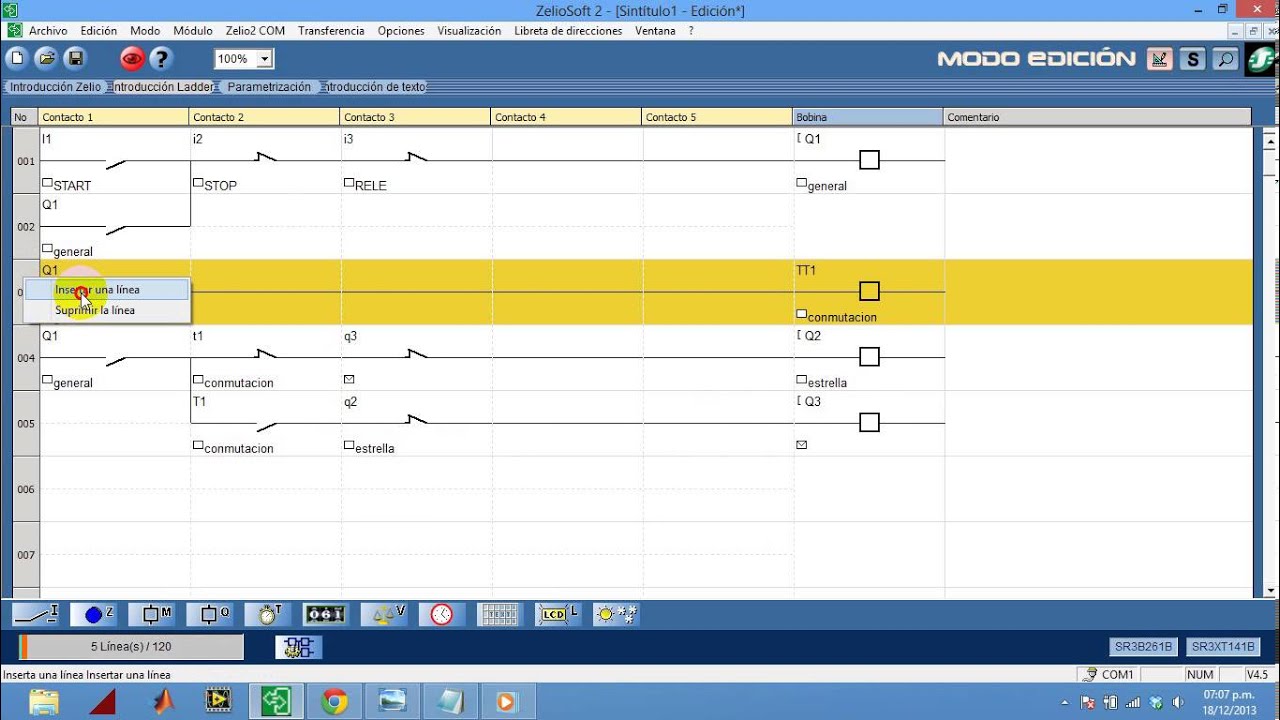Click the Bobina column header
This screenshot has height=720, width=1280.
868,117
